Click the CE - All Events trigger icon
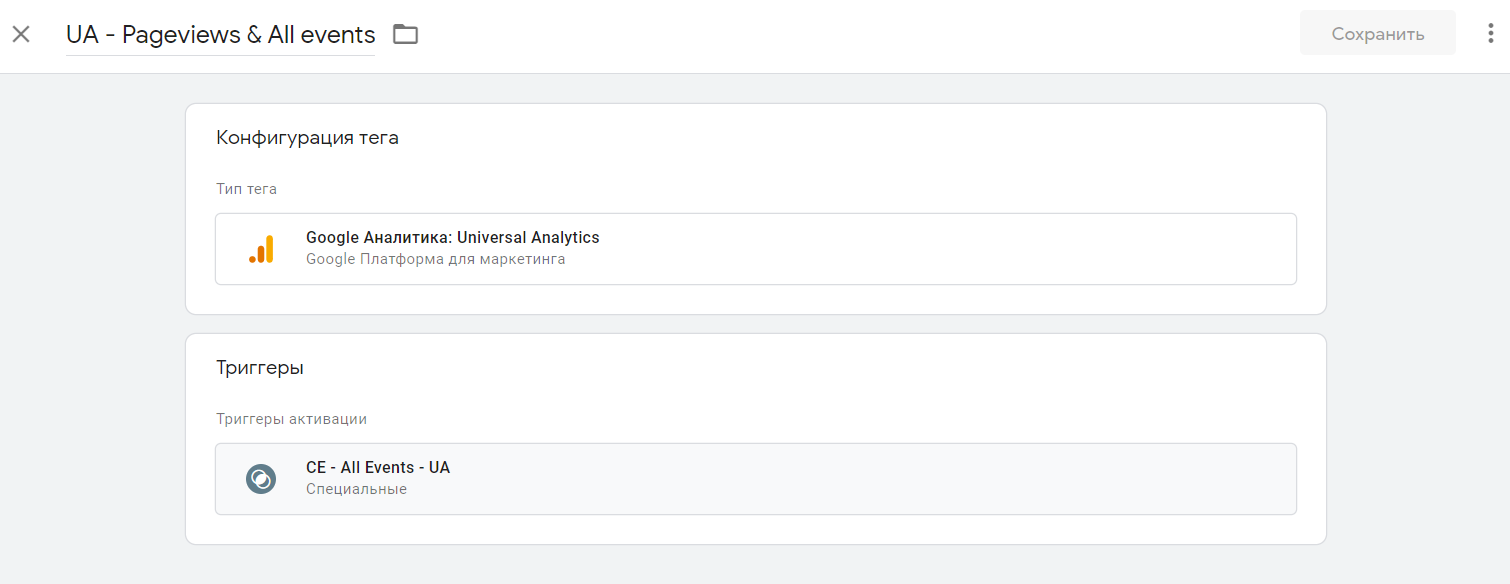Screen dimensions: 1510x584 click(261, 479)
